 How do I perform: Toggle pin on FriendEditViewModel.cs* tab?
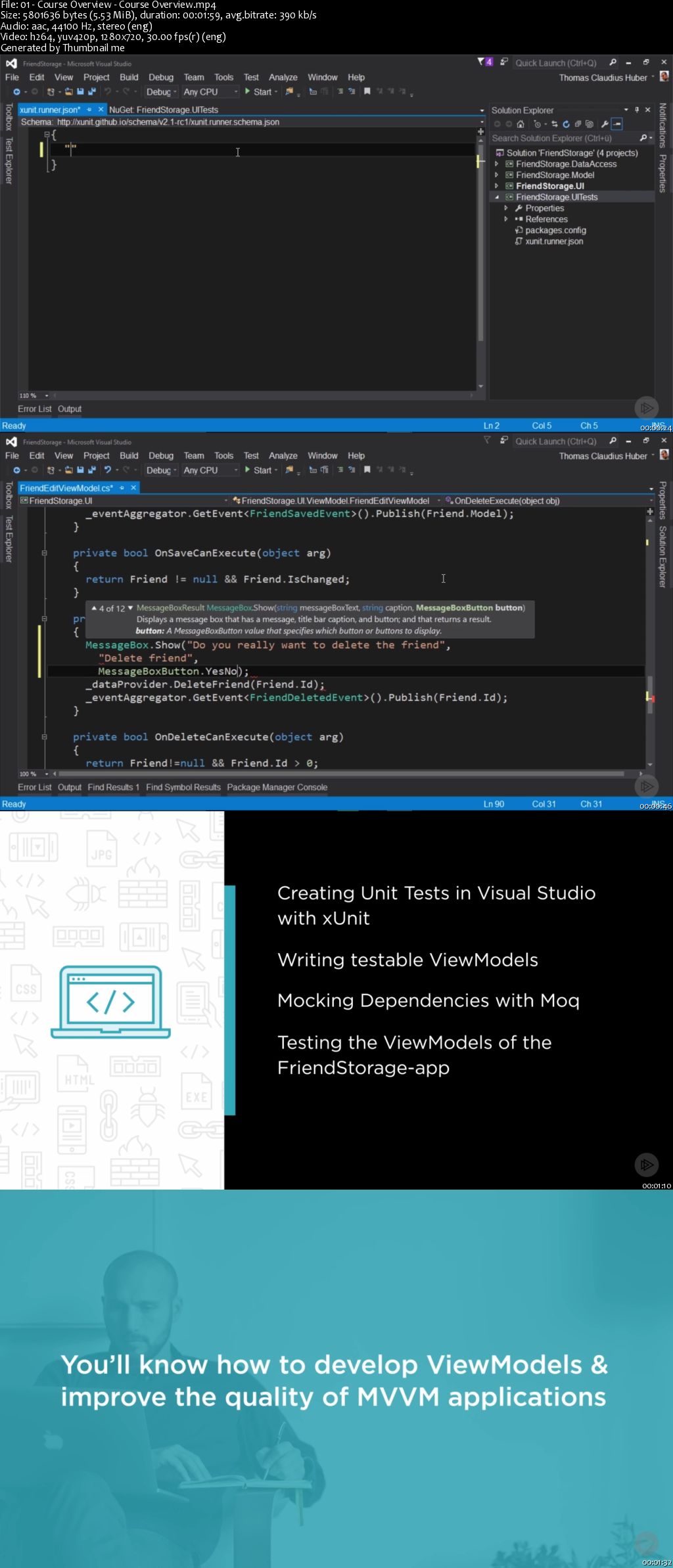[122, 488]
